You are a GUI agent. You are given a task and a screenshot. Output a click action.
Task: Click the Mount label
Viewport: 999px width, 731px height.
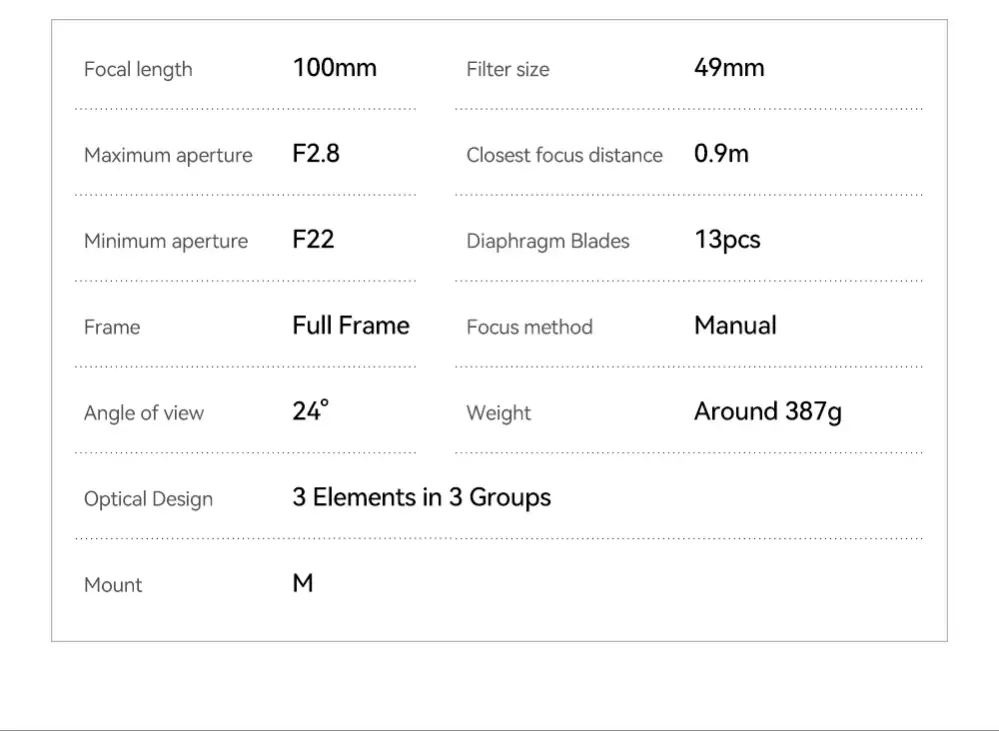coord(113,586)
